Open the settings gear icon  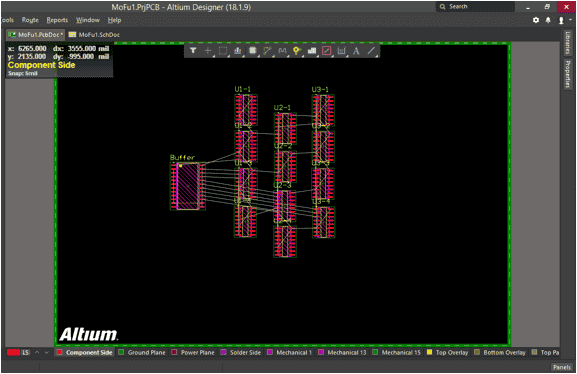(x=536, y=20)
